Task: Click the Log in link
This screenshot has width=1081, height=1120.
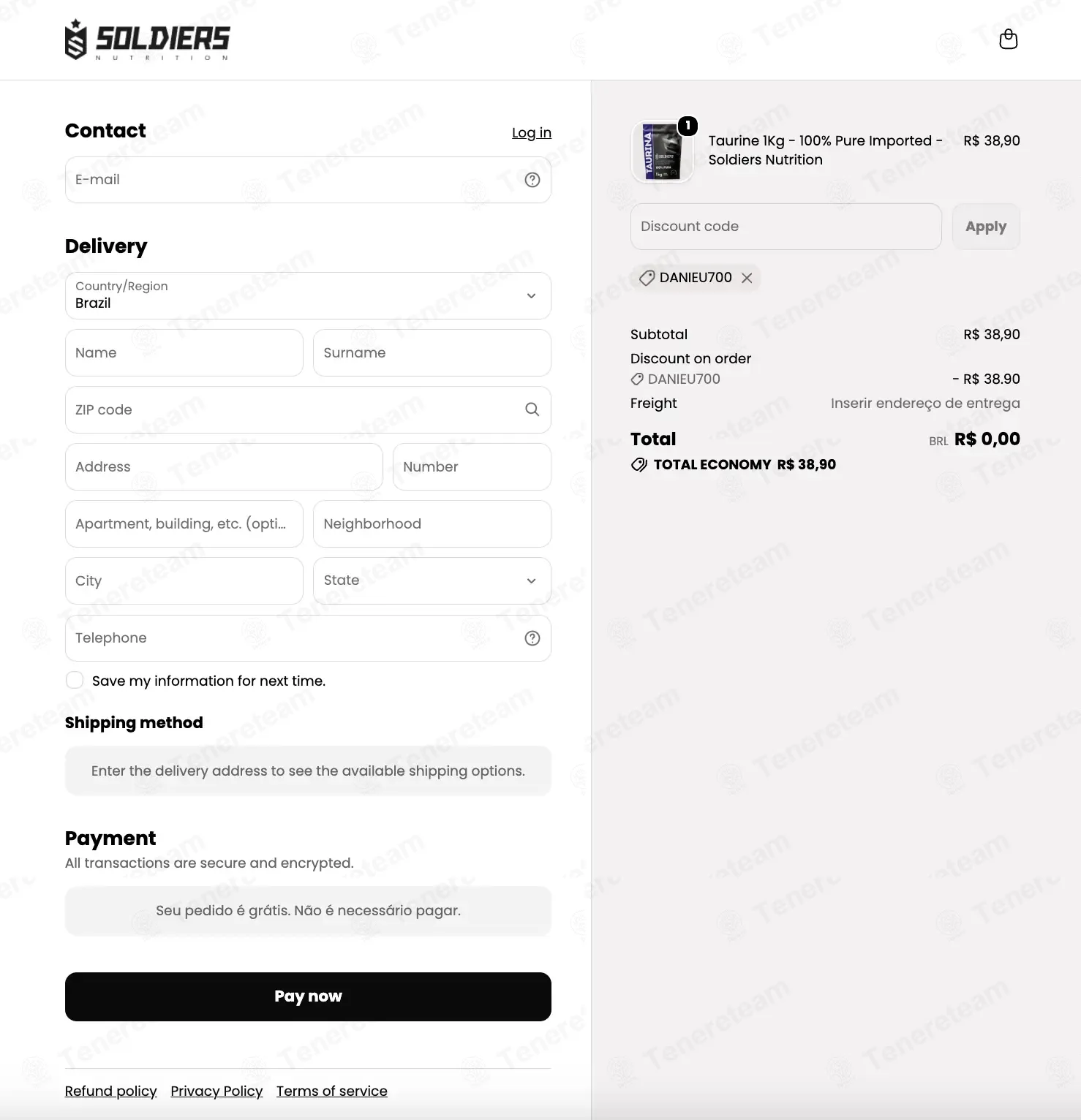Action: coord(532,132)
